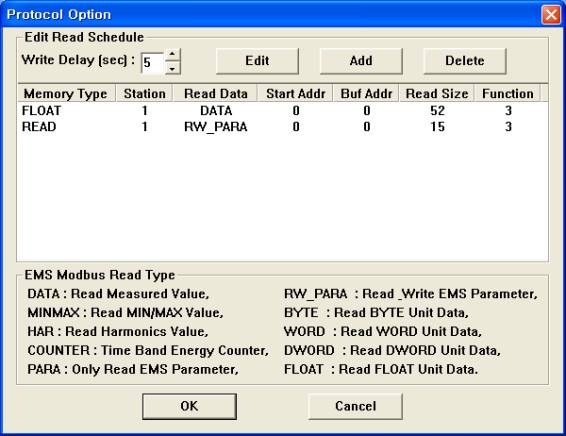The image size is (566, 436).
Task: Decrease Write Delay with down arrow
Action: tap(173, 68)
